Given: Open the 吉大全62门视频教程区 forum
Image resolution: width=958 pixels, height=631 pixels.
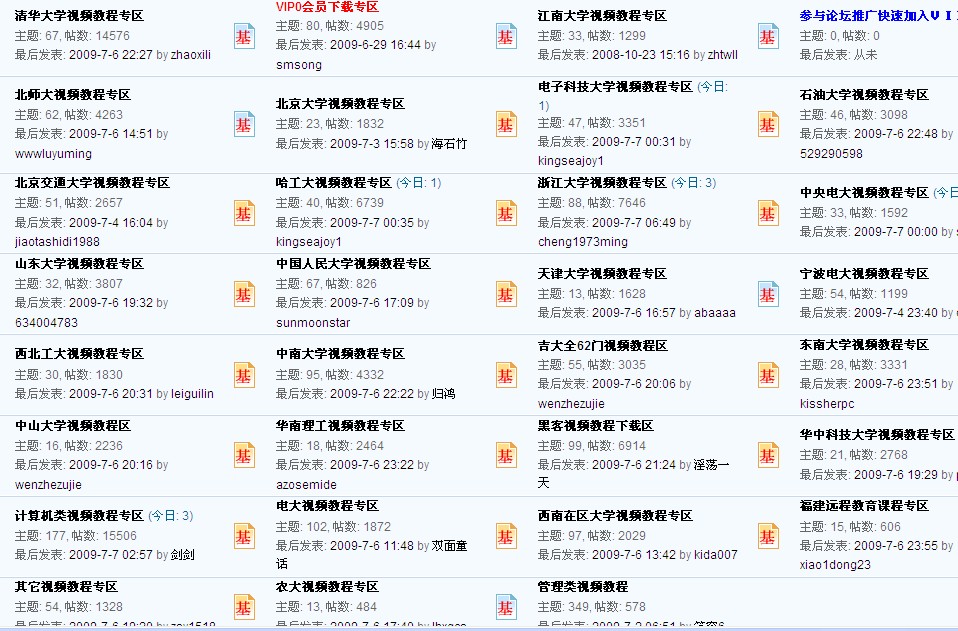Looking at the screenshot, I should click(x=602, y=346).
